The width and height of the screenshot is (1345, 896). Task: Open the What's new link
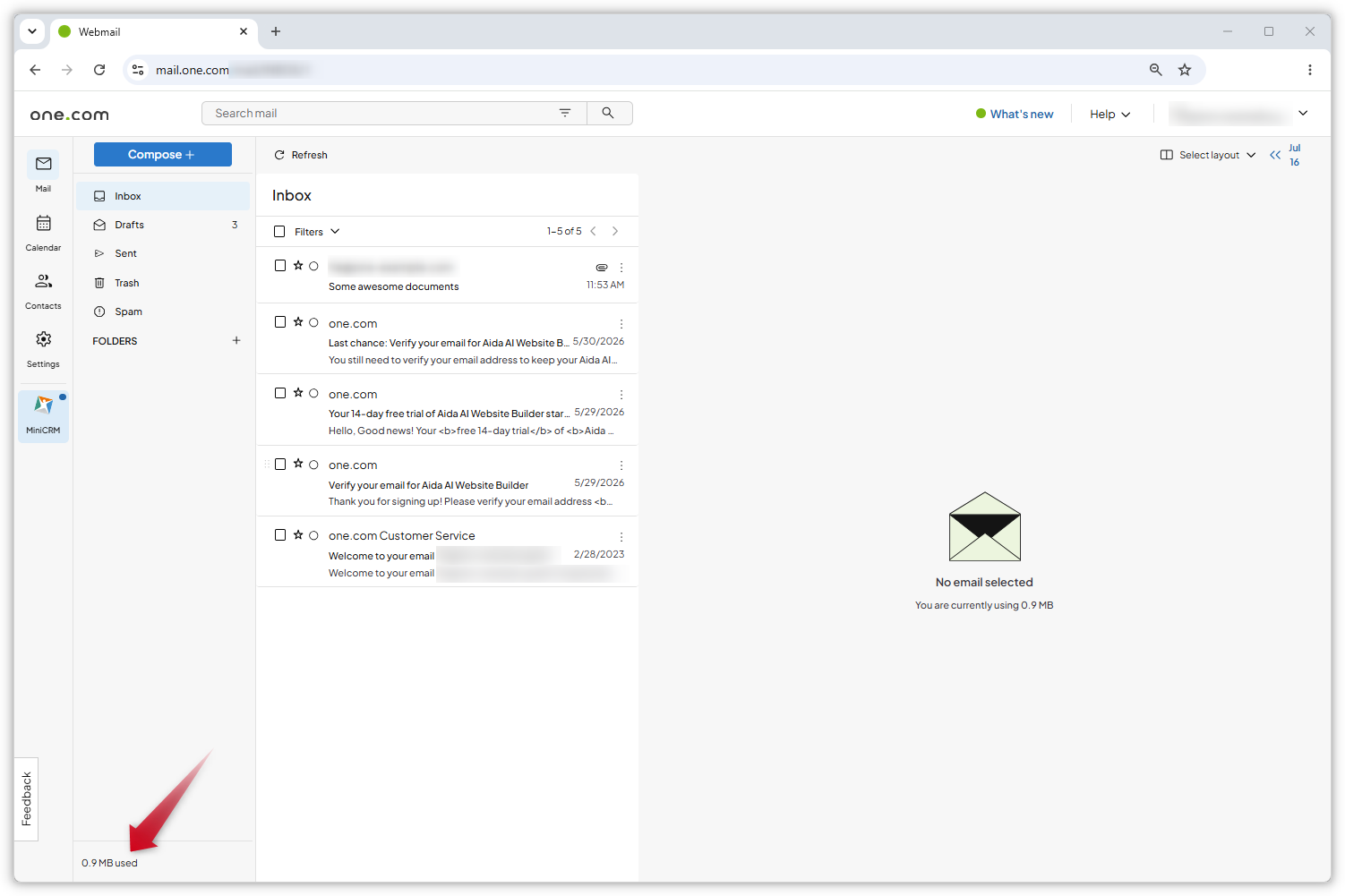(x=1015, y=114)
